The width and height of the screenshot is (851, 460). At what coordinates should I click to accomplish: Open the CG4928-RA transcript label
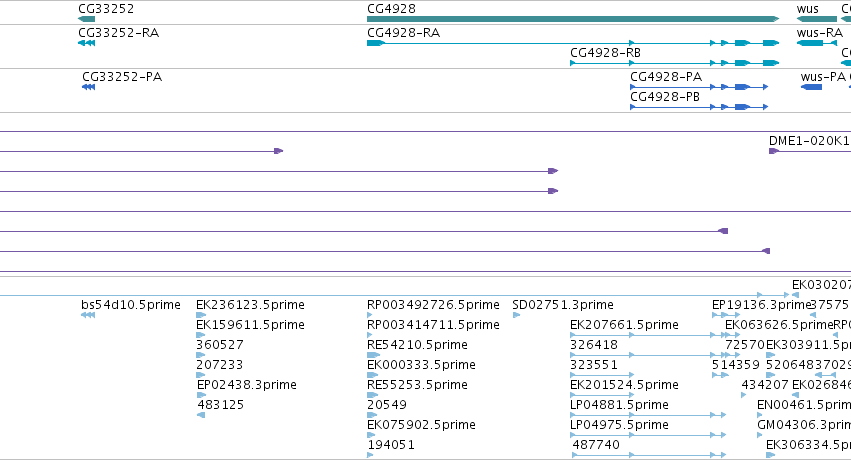coord(403,33)
